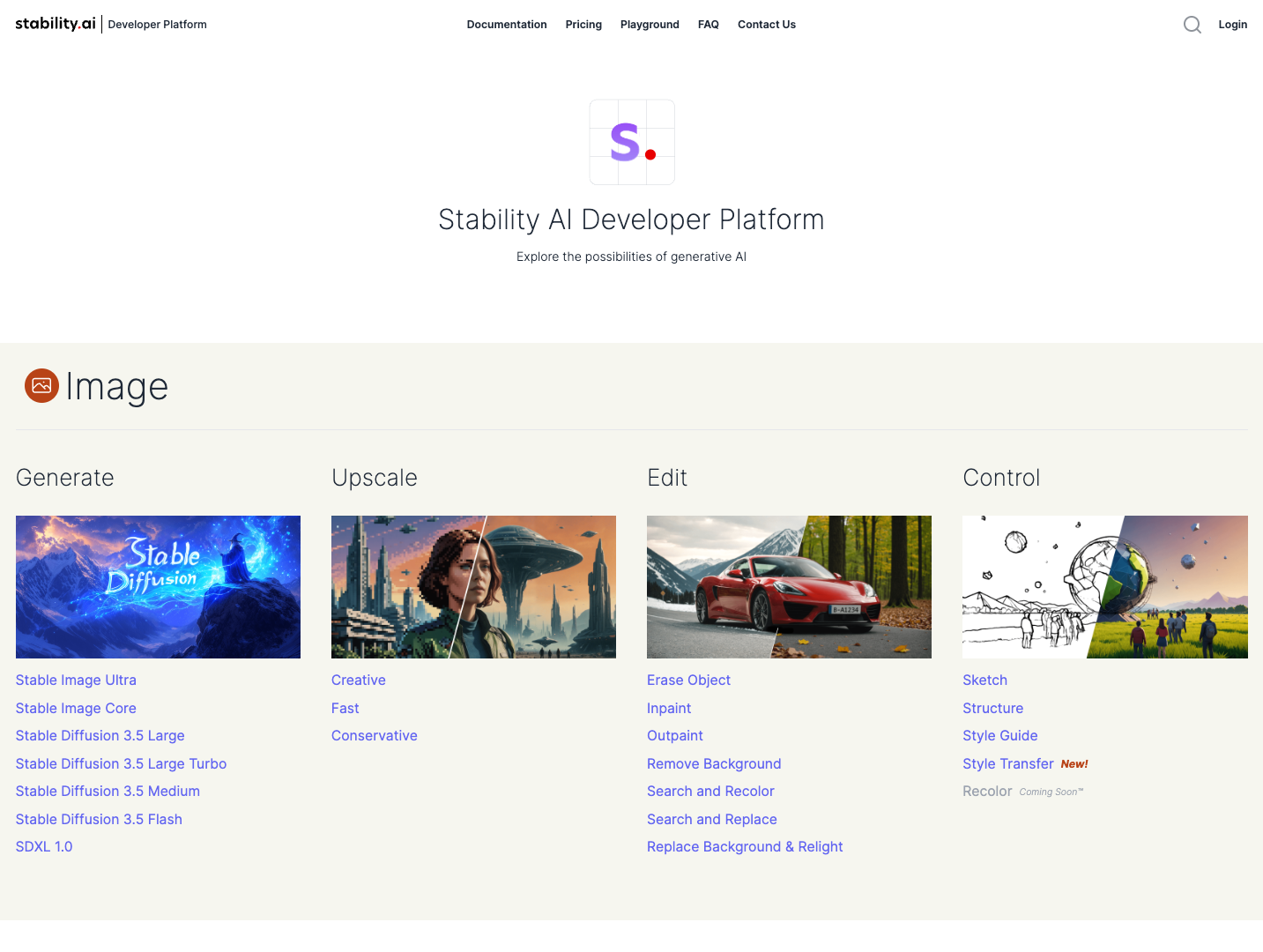Click the Generate section preview image
The width and height of the screenshot is (1263, 952).
pyautogui.click(x=158, y=586)
